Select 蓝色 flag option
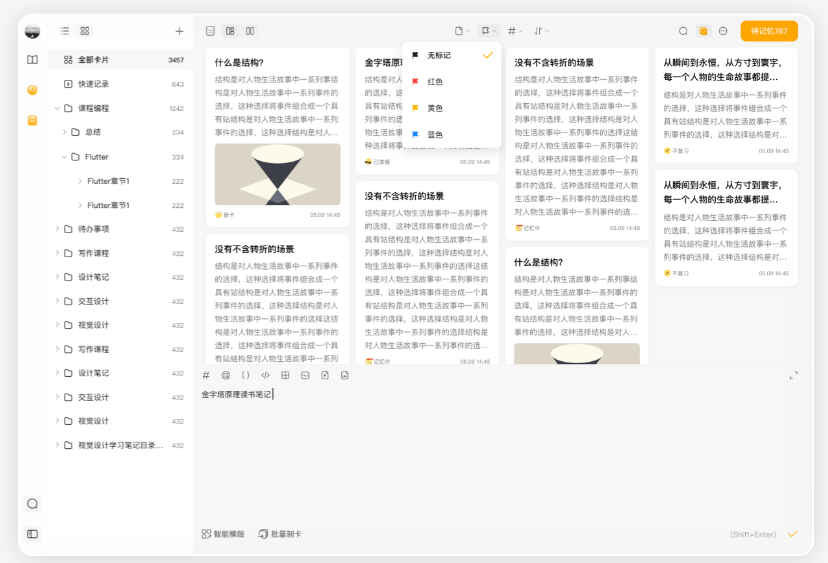 pyautogui.click(x=451, y=135)
